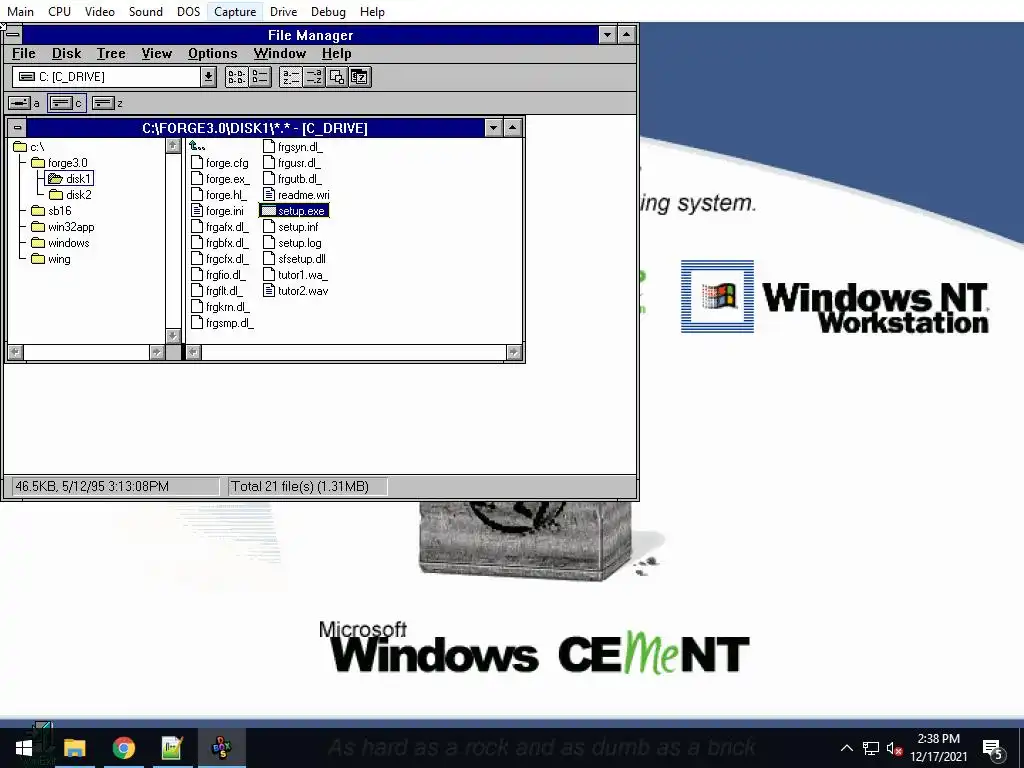Image resolution: width=1024 pixels, height=768 pixels.
Task: Open Google Chrome from taskbar
Action: [x=123, y=748]
